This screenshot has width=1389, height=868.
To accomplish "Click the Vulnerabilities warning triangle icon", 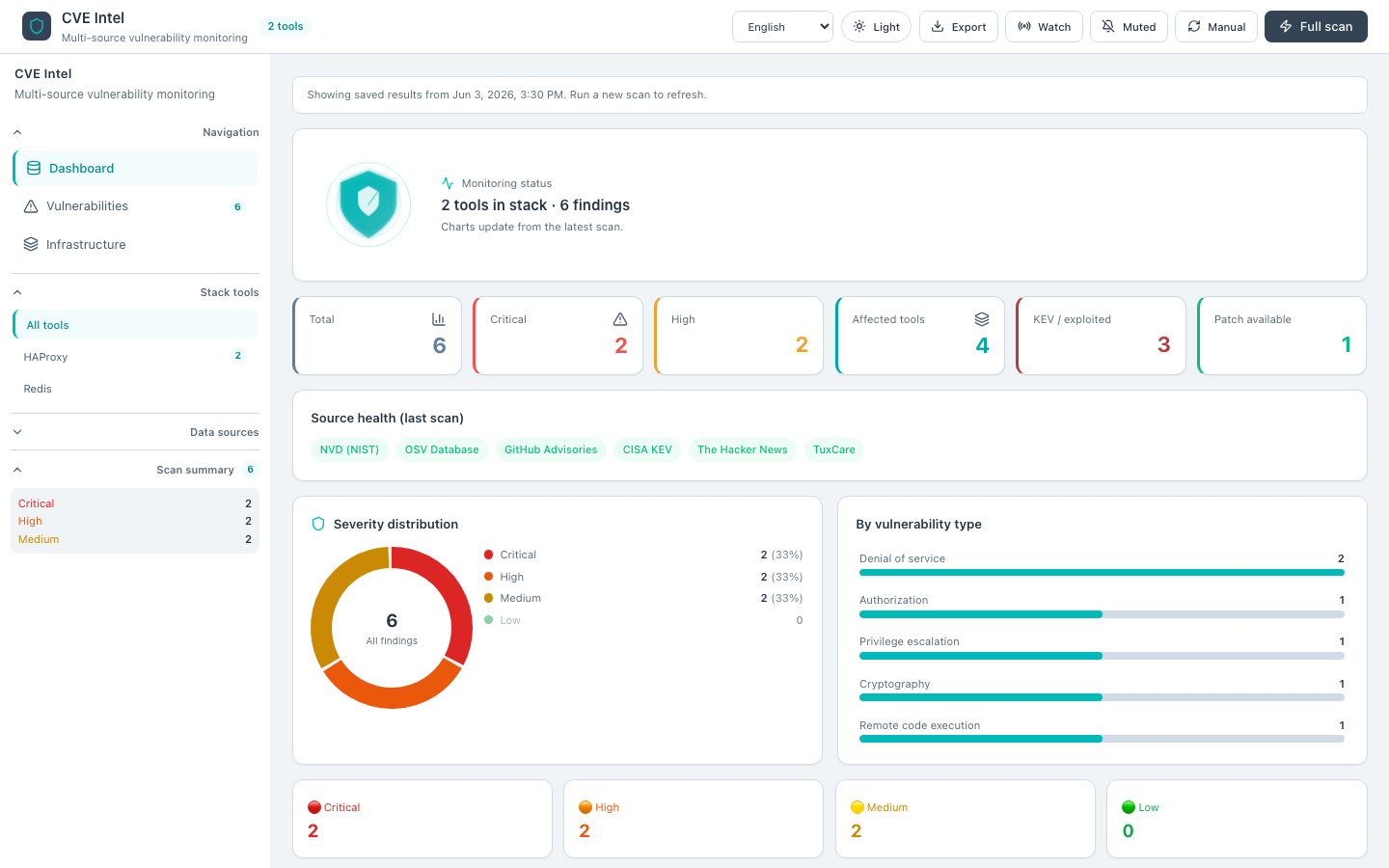I will [31, 206].
